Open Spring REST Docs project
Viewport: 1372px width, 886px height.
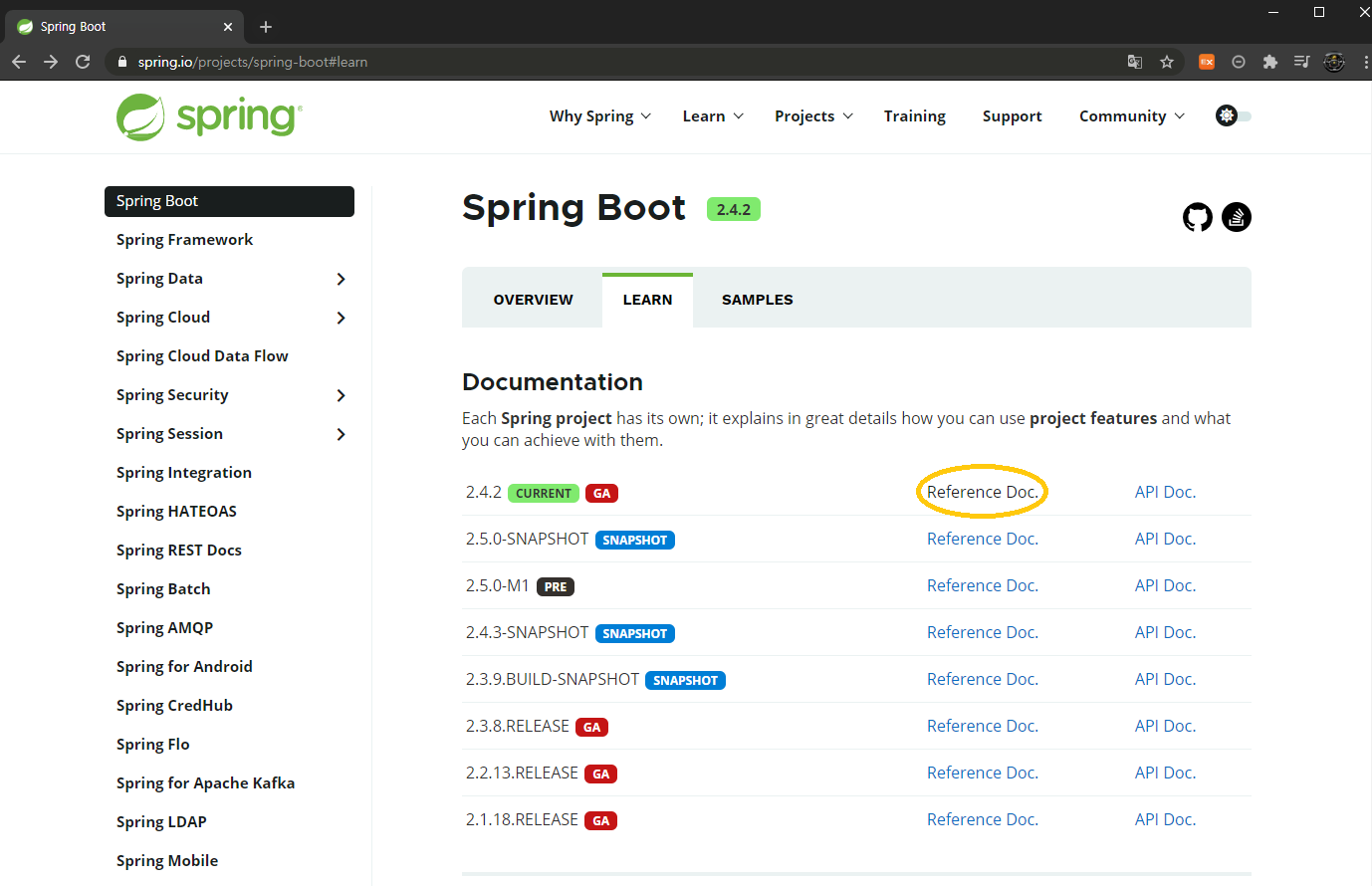[179, 551]
